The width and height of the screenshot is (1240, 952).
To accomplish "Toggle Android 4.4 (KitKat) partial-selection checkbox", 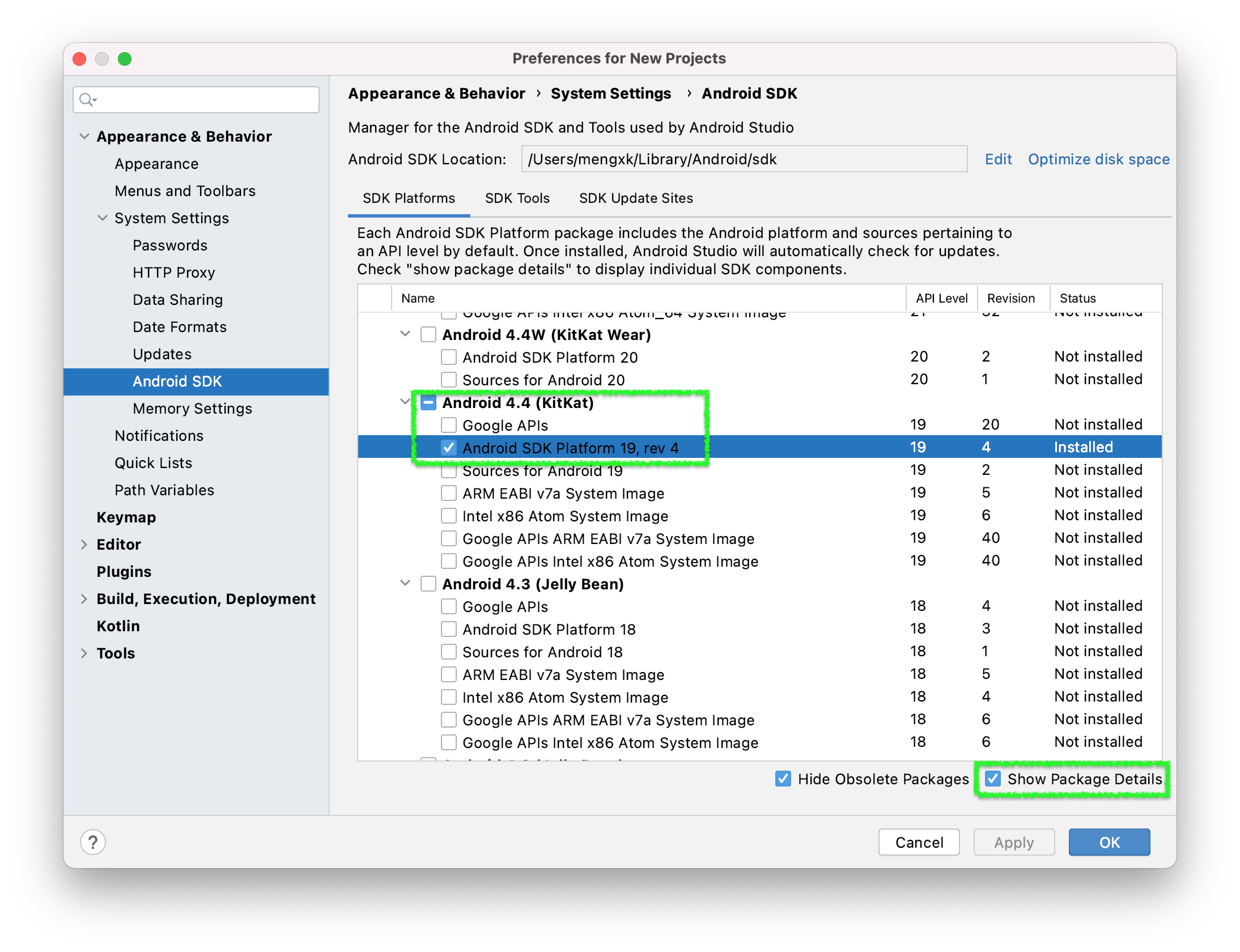I will 428,403.
